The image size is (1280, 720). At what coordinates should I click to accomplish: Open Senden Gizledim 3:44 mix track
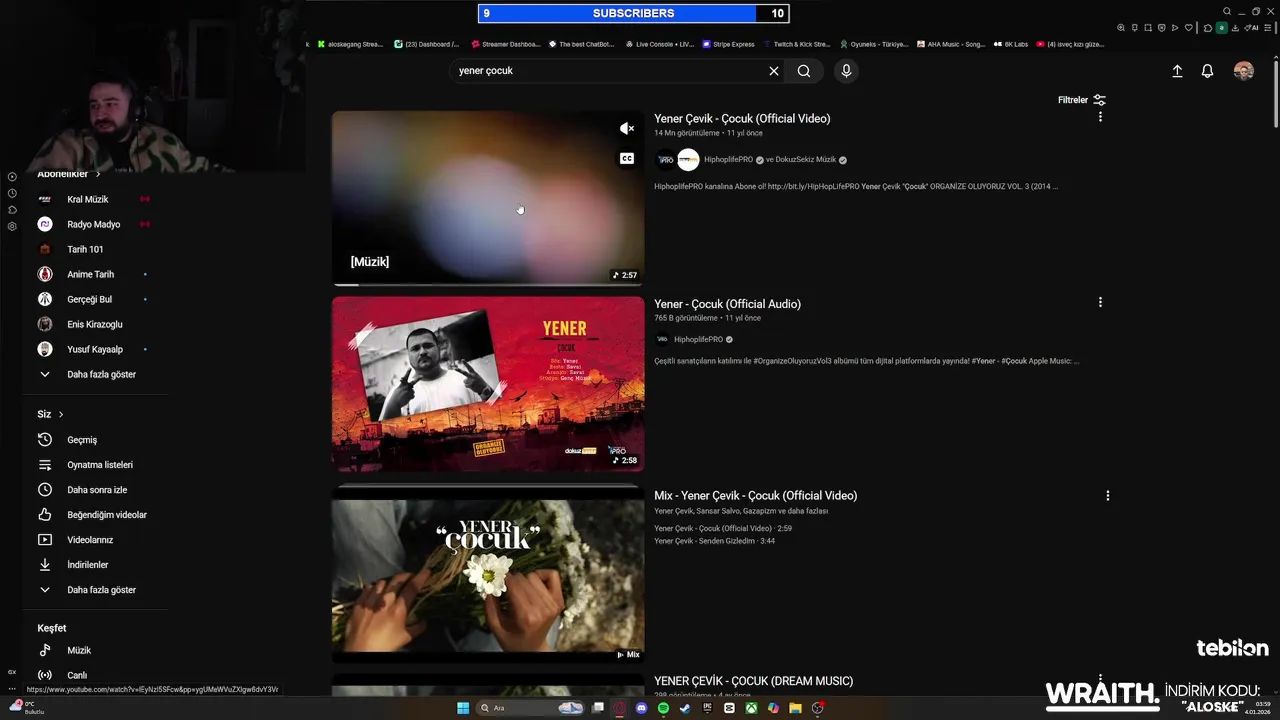click(x=714, y=541)
